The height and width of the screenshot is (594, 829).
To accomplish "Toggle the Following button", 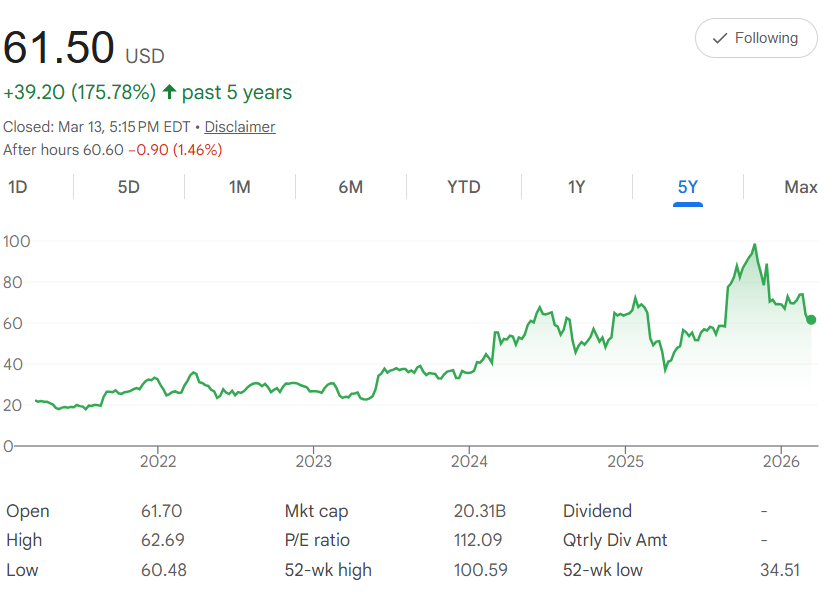I will [755, 38].
